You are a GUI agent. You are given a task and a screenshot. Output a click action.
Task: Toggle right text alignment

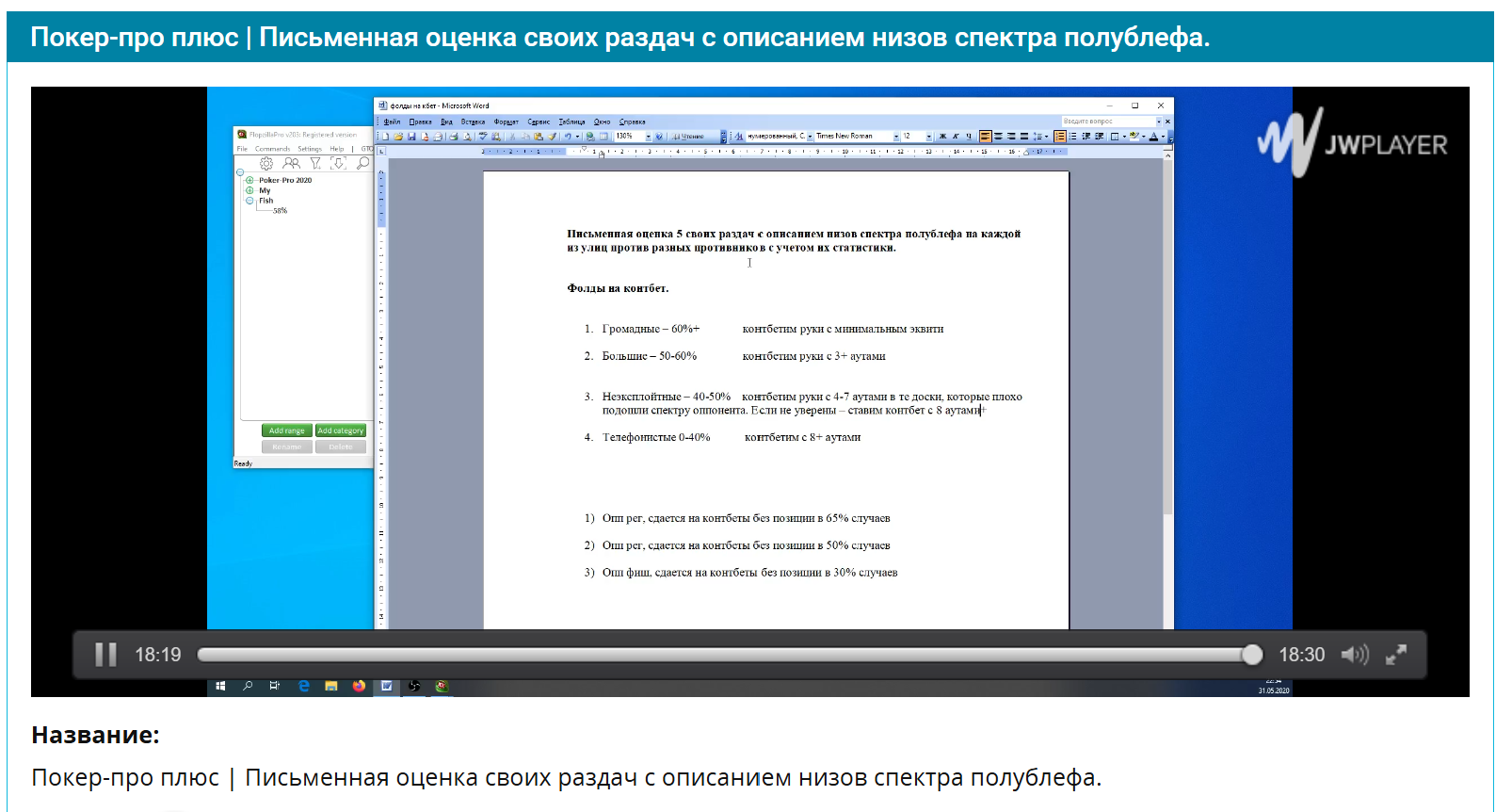[1011, 137]
